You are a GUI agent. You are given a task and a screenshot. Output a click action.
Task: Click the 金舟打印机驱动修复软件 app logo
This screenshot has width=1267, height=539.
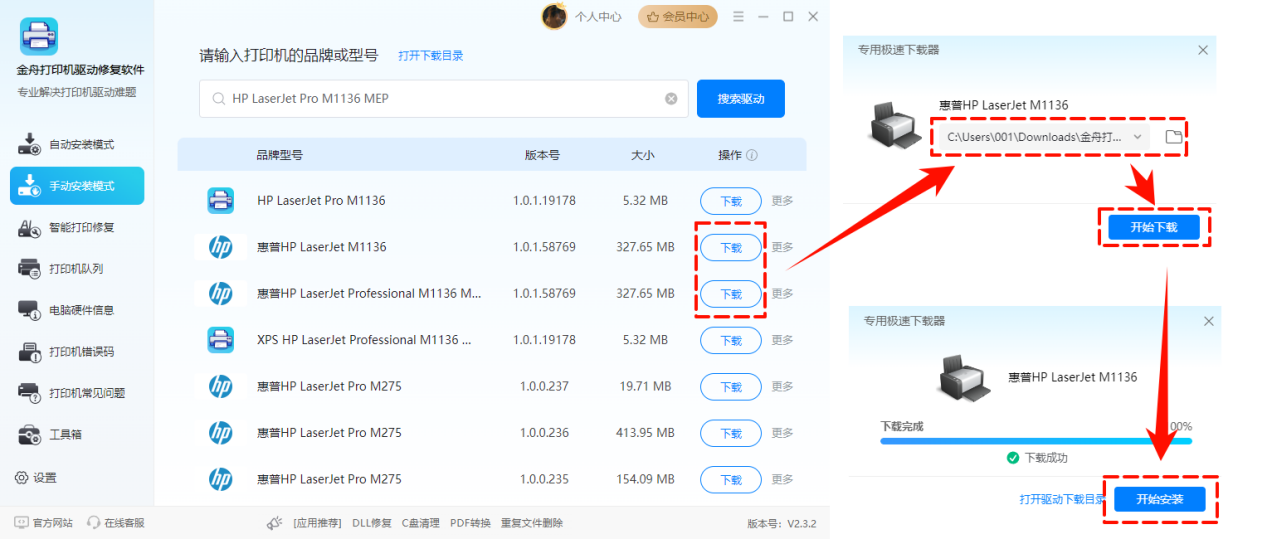click(x=39, y=37)
